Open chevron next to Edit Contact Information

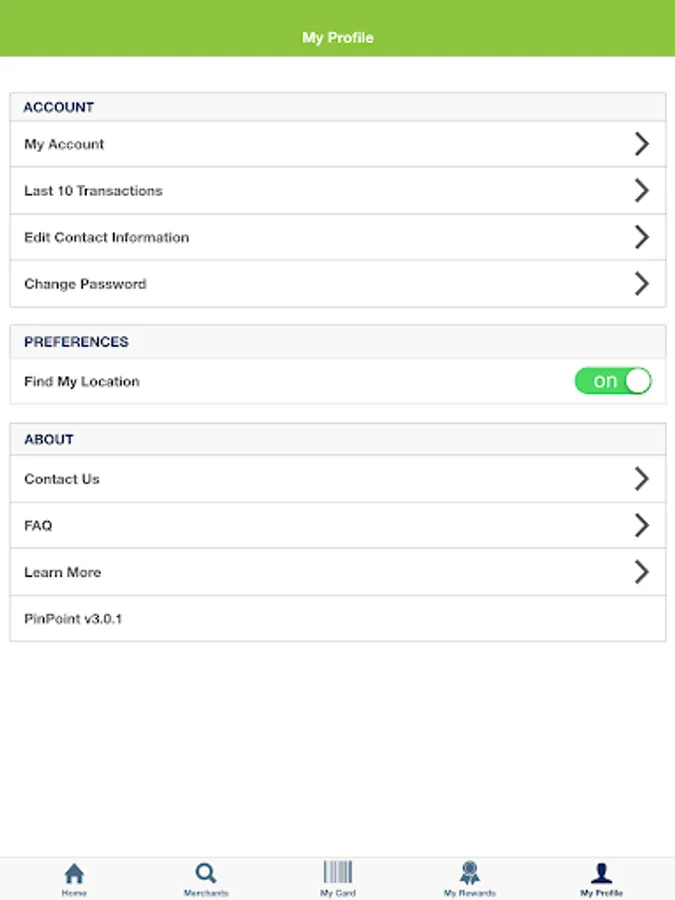tap(642, 236)
